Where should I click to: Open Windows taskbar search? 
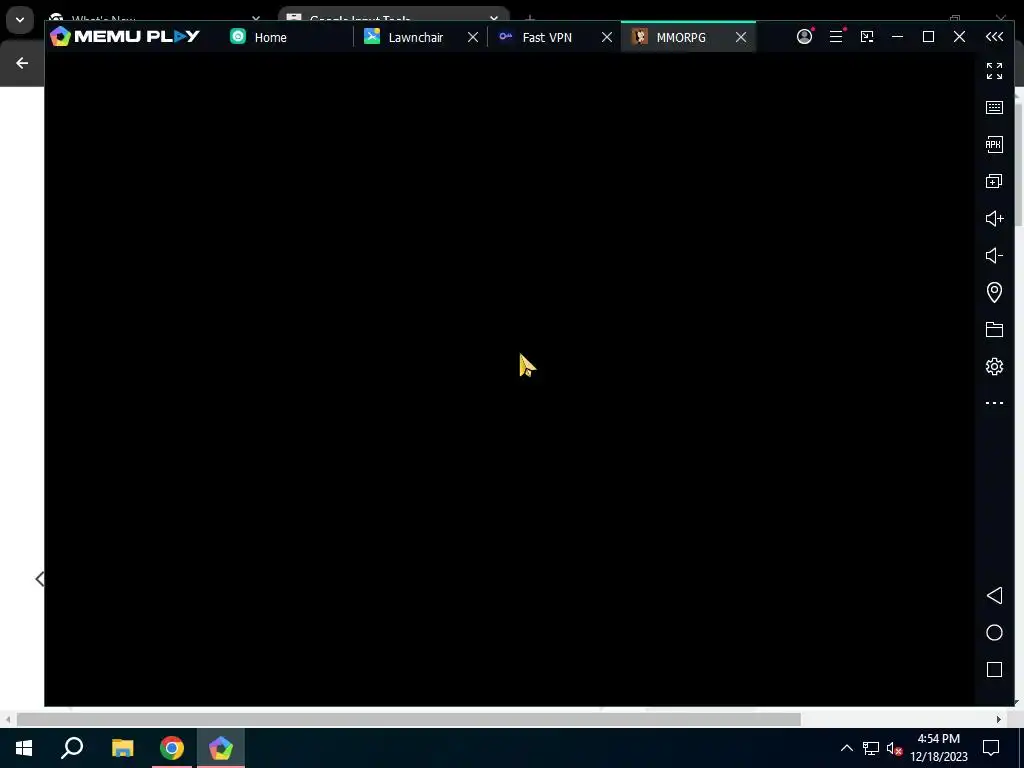pyautogui.click(x=72, y=748)
